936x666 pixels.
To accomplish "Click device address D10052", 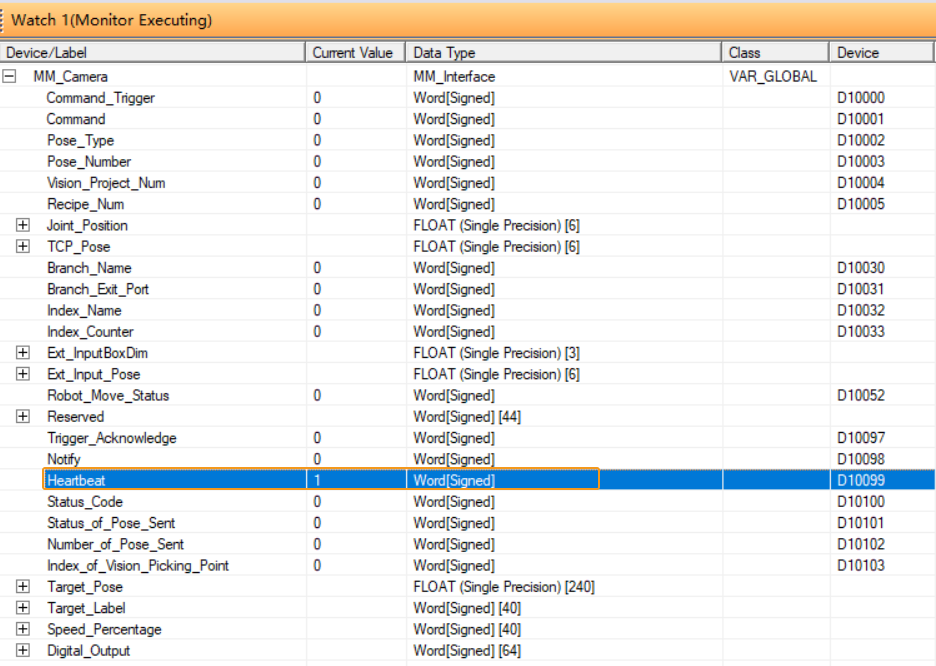I will point(861,396).
